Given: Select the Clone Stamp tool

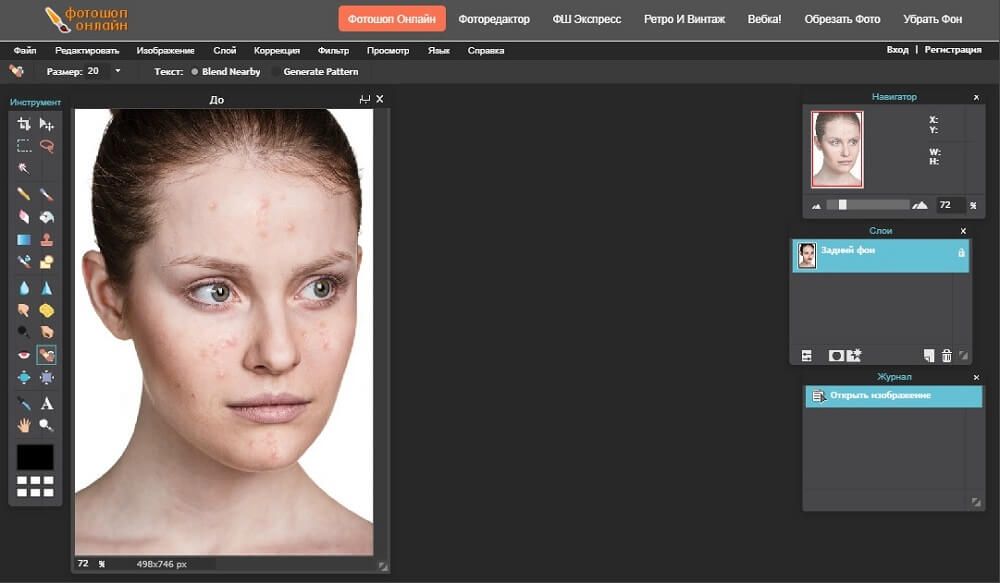Looking at the screenshot, I should (46, 240).
